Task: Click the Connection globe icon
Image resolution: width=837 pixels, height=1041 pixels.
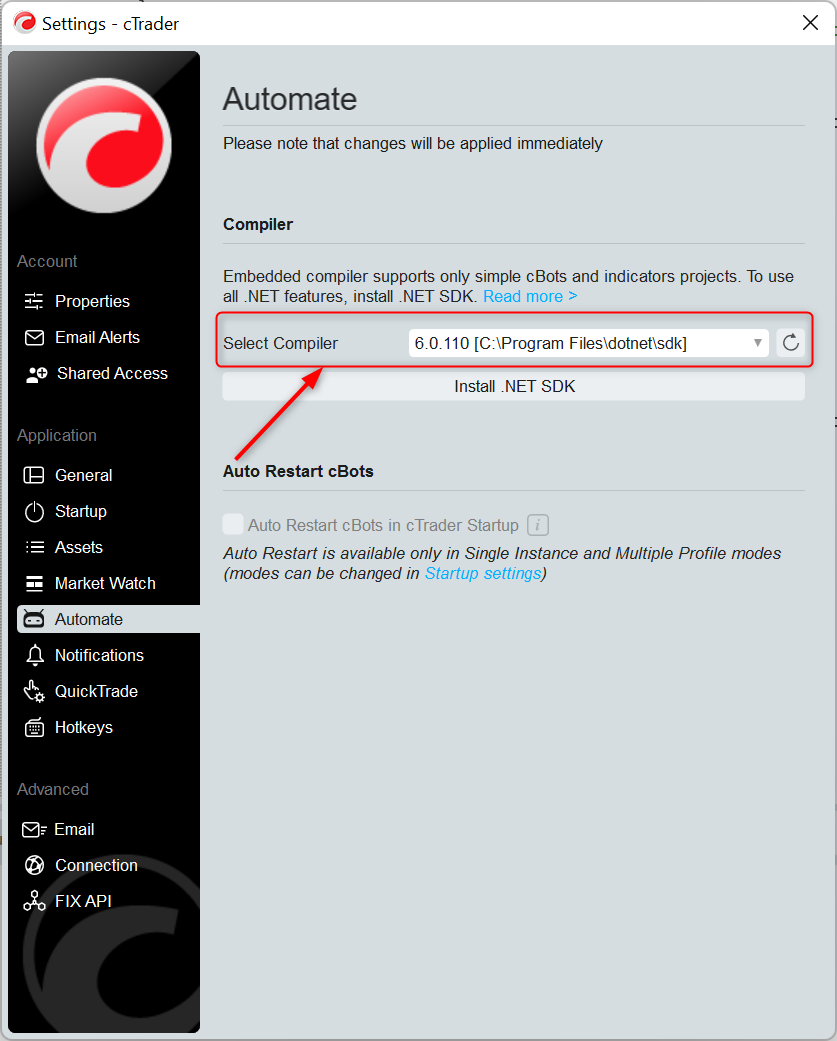Action: 34,865
